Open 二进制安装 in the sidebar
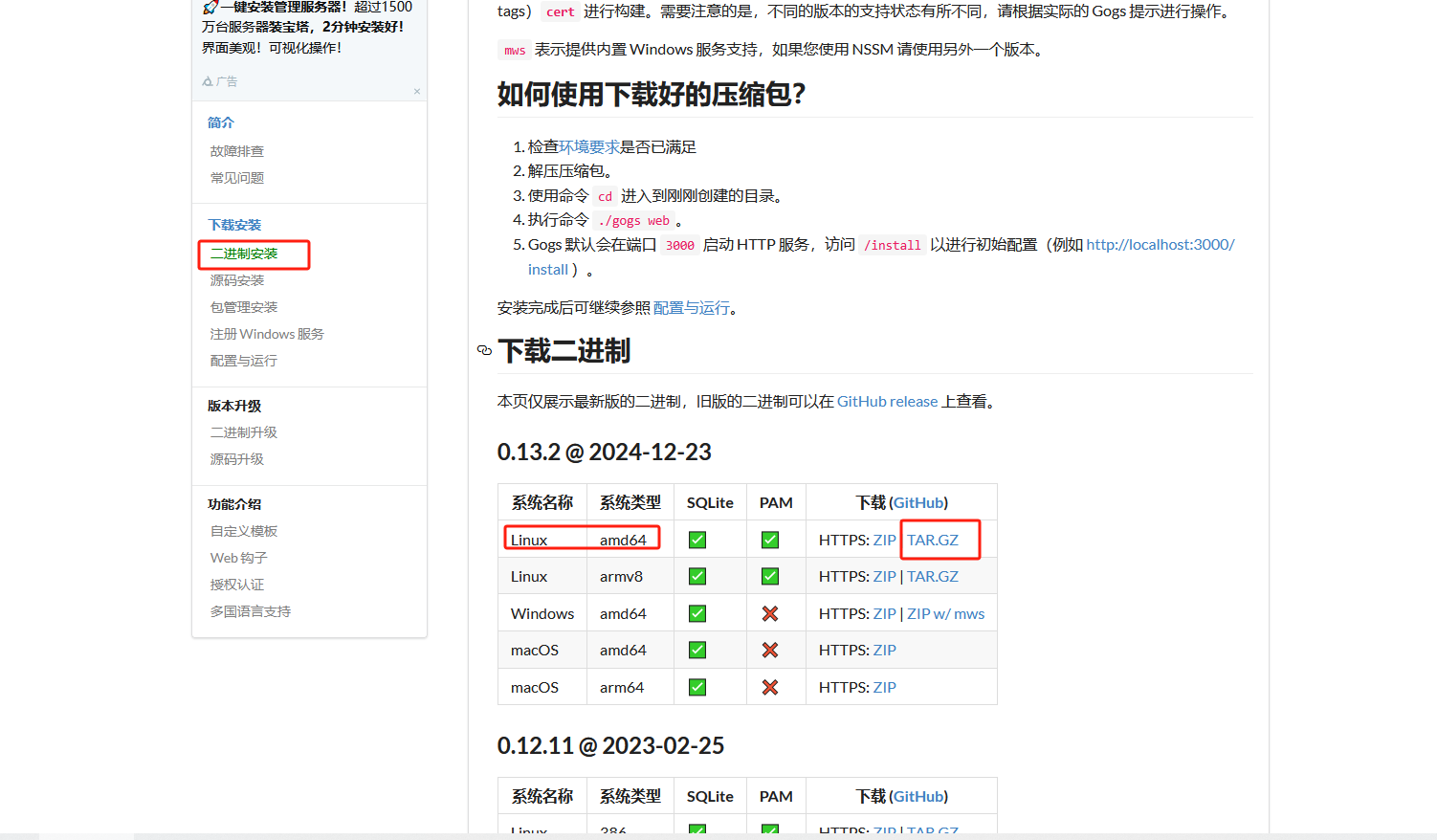 tap(244, 254)
